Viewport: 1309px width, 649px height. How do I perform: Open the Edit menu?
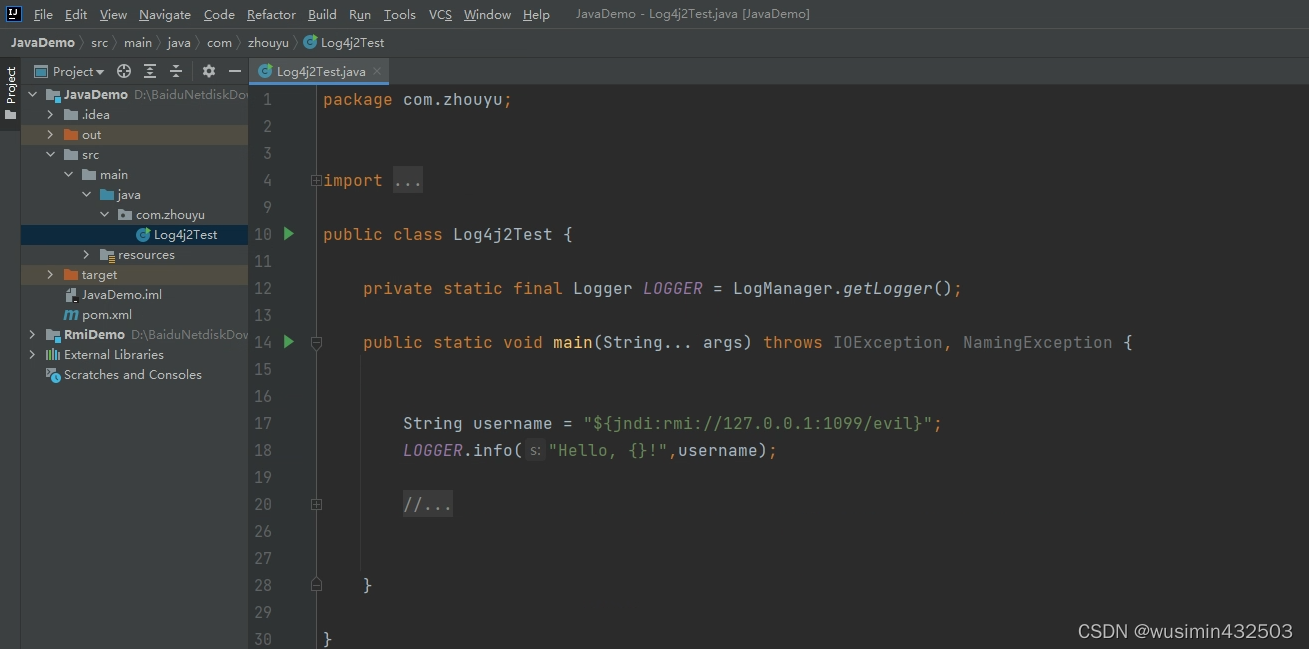[x=76, y=15]
